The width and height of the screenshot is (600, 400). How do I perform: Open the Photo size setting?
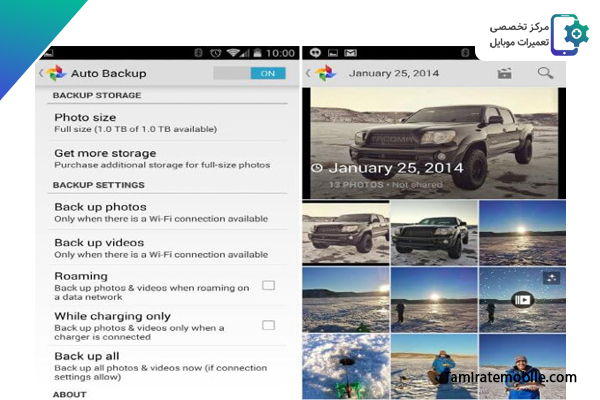point(168,122)
